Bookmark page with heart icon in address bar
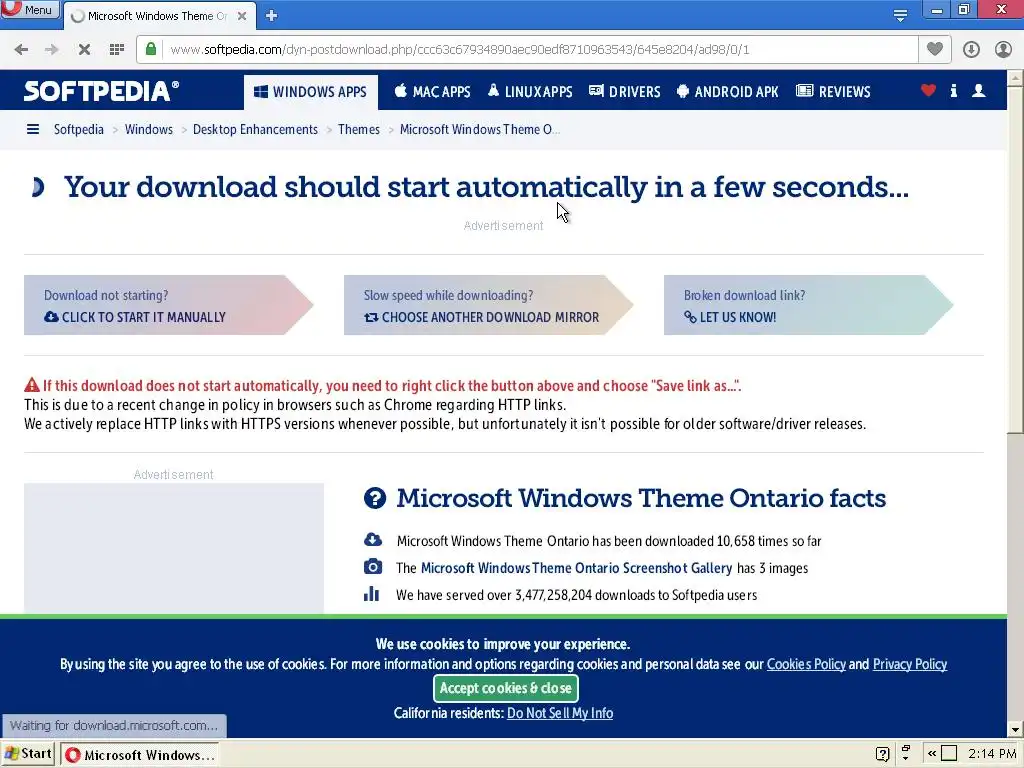The image size is (1024, 768). click(935, 50)
